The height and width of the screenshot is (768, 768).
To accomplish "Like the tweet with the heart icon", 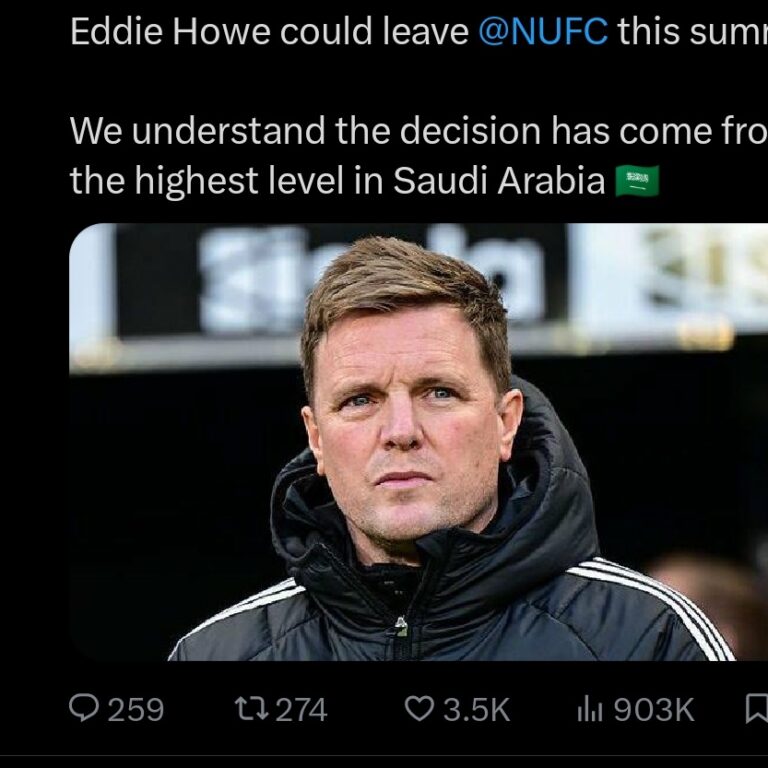I will pyautogui.click(x=418, y=709).
